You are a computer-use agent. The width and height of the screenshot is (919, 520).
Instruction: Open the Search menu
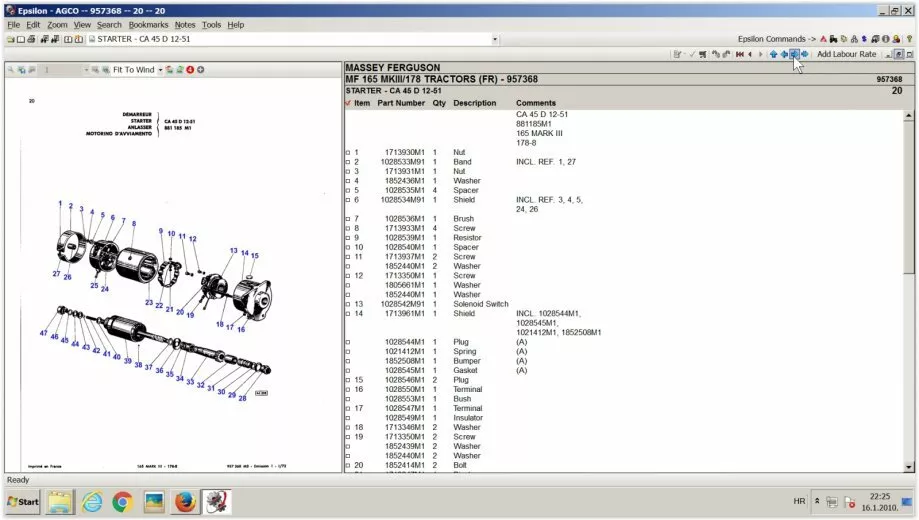[x=109, y=25]
